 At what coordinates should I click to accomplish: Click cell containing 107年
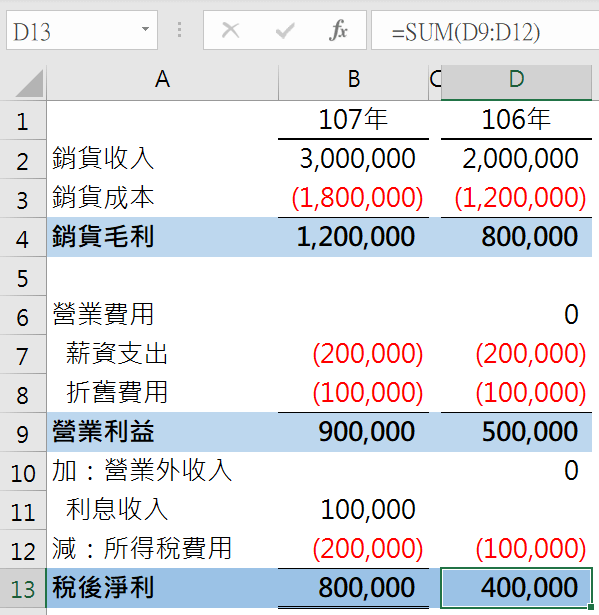pyautogui.click(x=353, y=120)
